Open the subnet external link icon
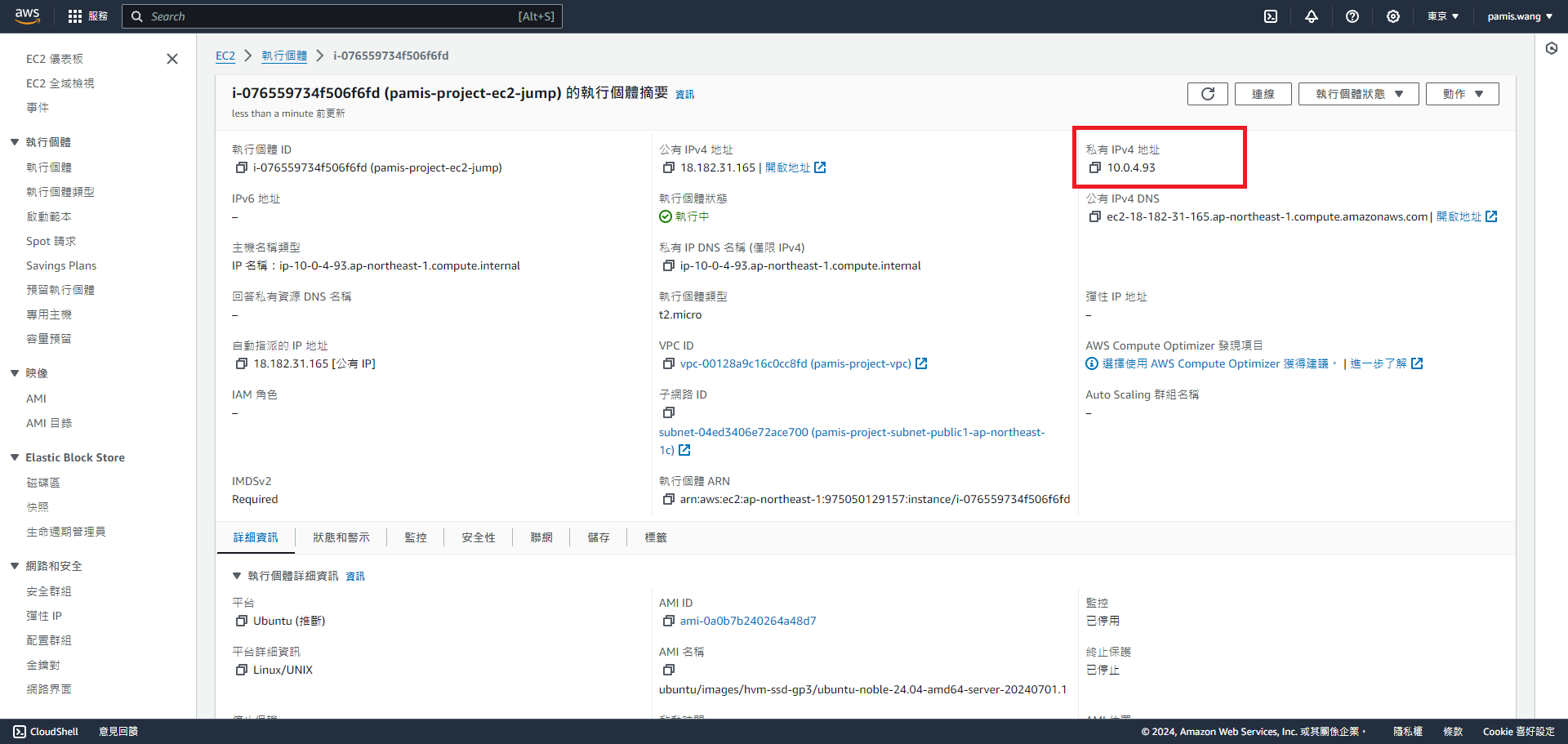 [x=684, y=450]
